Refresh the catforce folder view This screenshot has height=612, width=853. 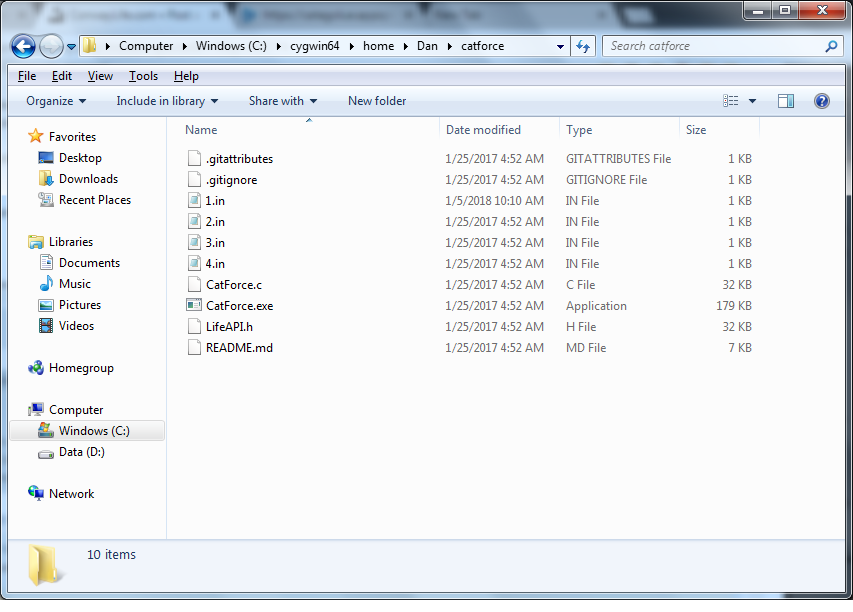(x=583, y=47)
